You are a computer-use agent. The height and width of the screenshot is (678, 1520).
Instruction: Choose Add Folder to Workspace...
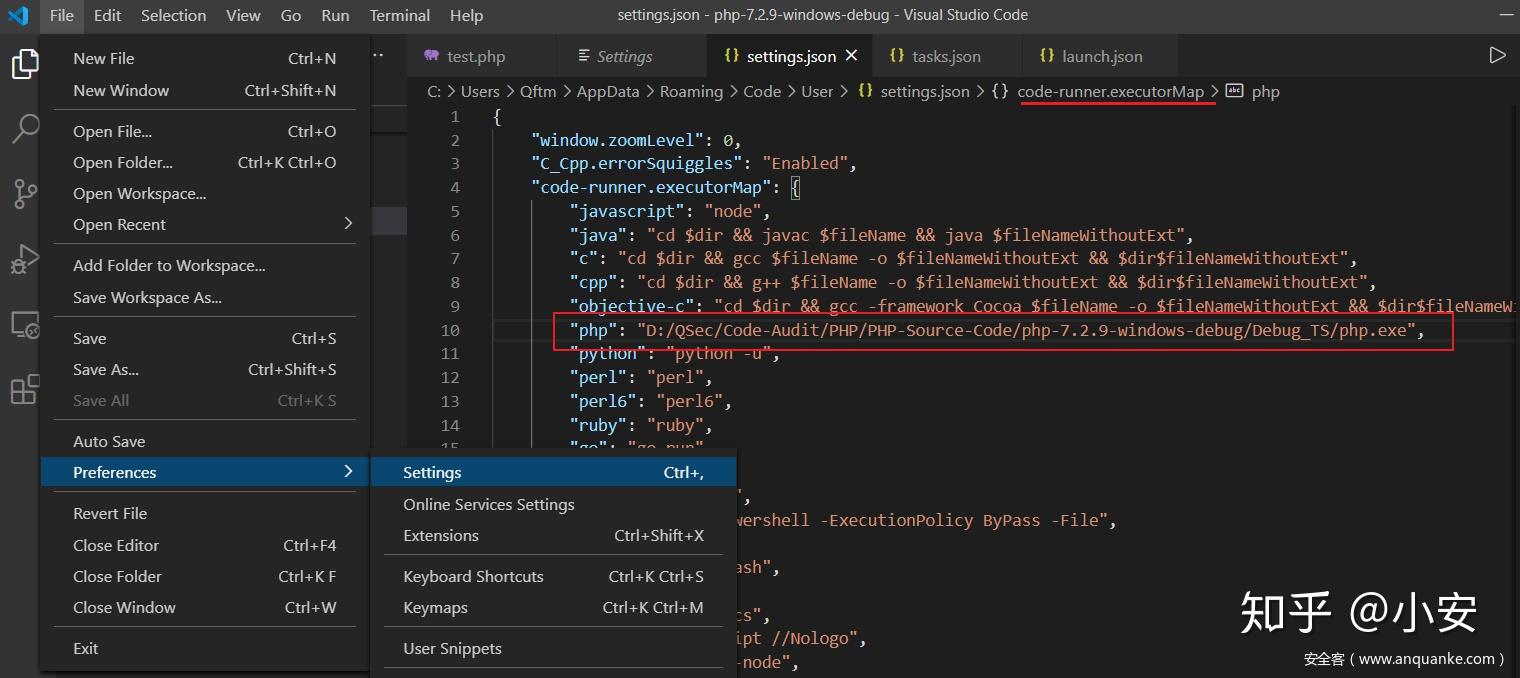coord(204,265)
